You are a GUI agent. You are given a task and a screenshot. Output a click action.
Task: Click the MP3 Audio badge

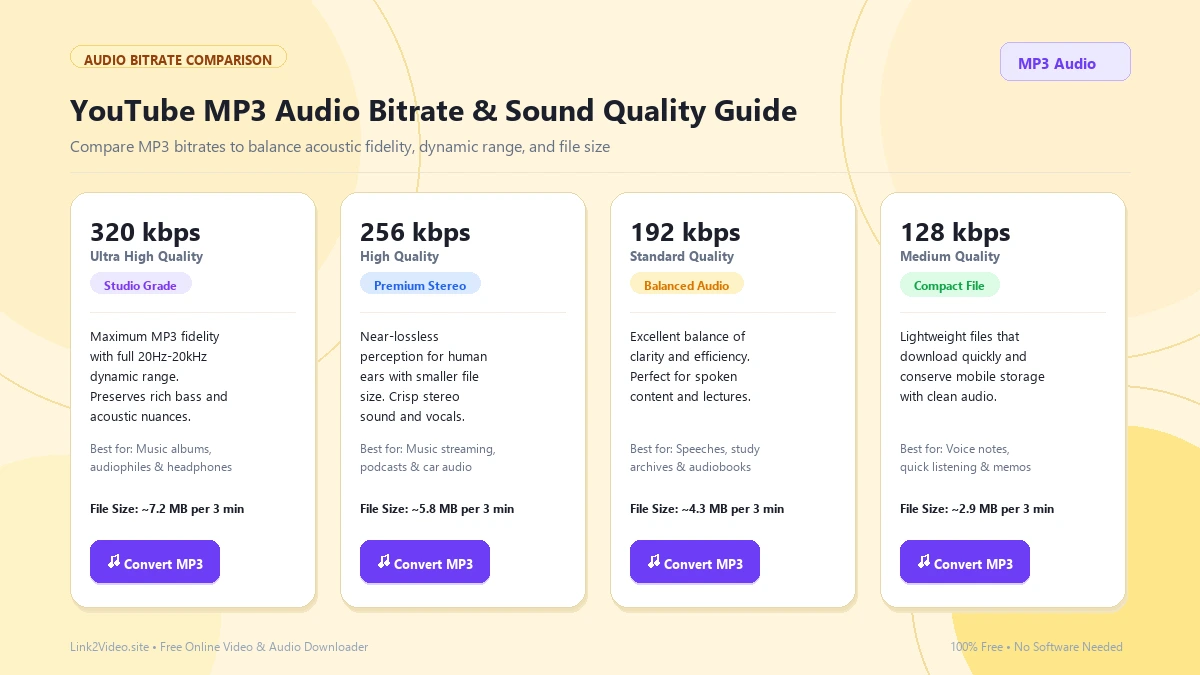(1065, 62)
